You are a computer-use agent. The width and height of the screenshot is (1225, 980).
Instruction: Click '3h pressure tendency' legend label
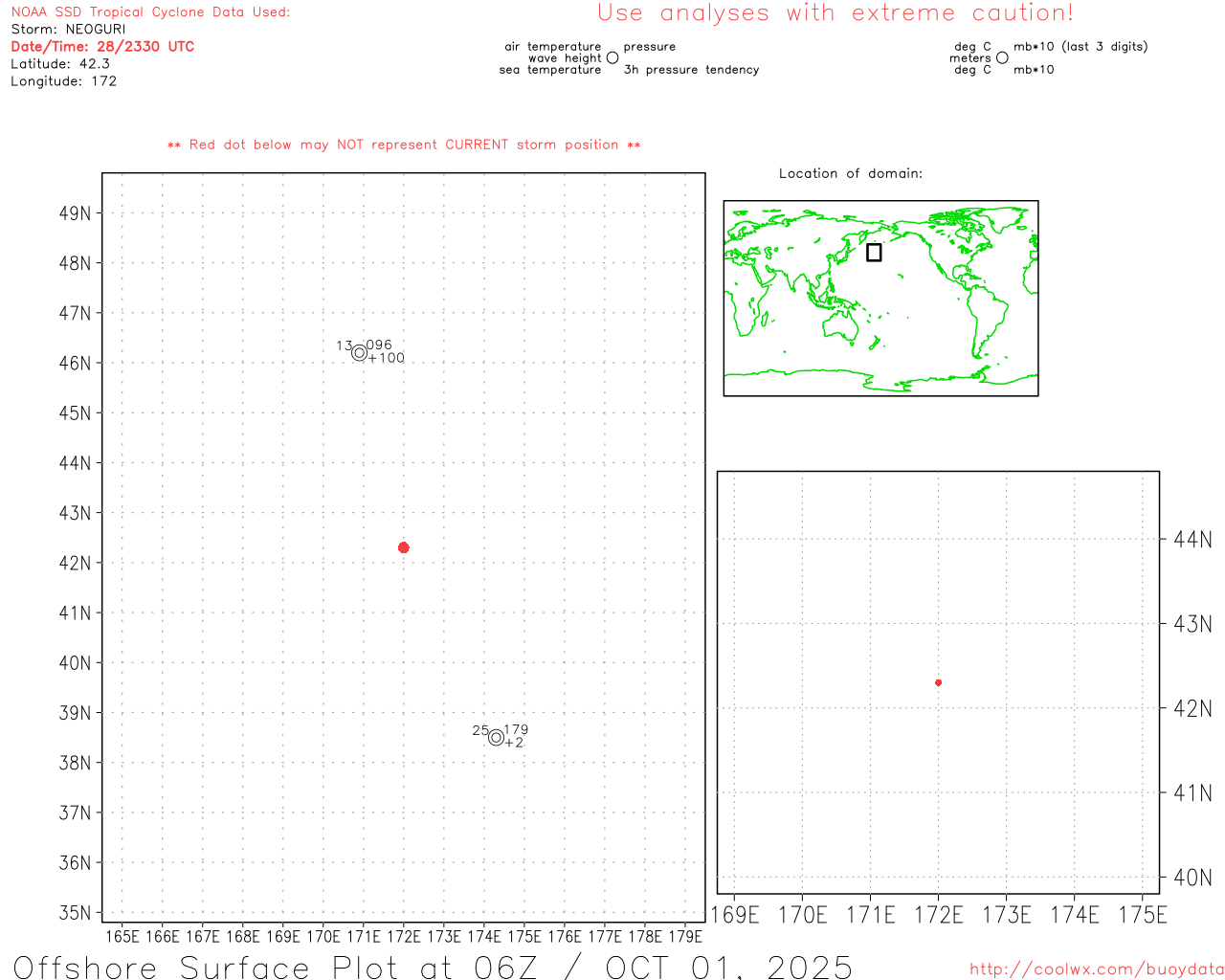click(691, 70)
